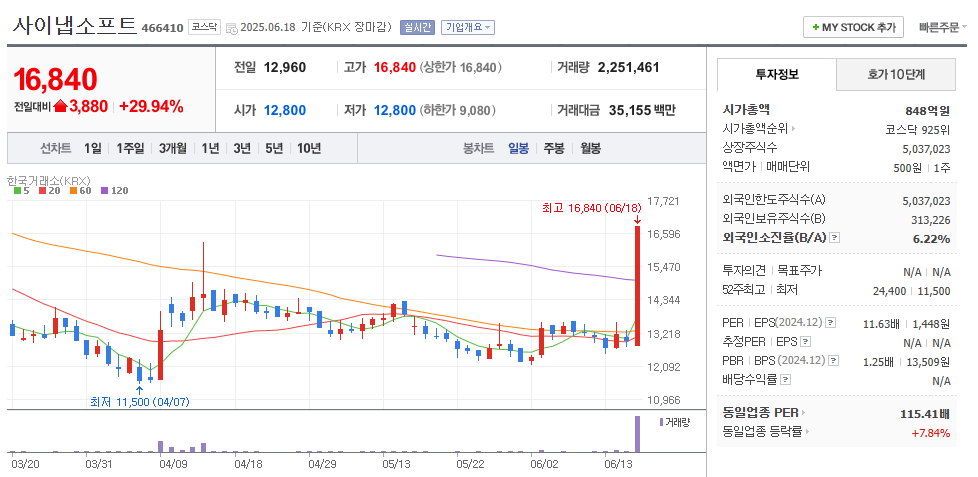Click the change rate +29.94%

[x=151, y=106]
